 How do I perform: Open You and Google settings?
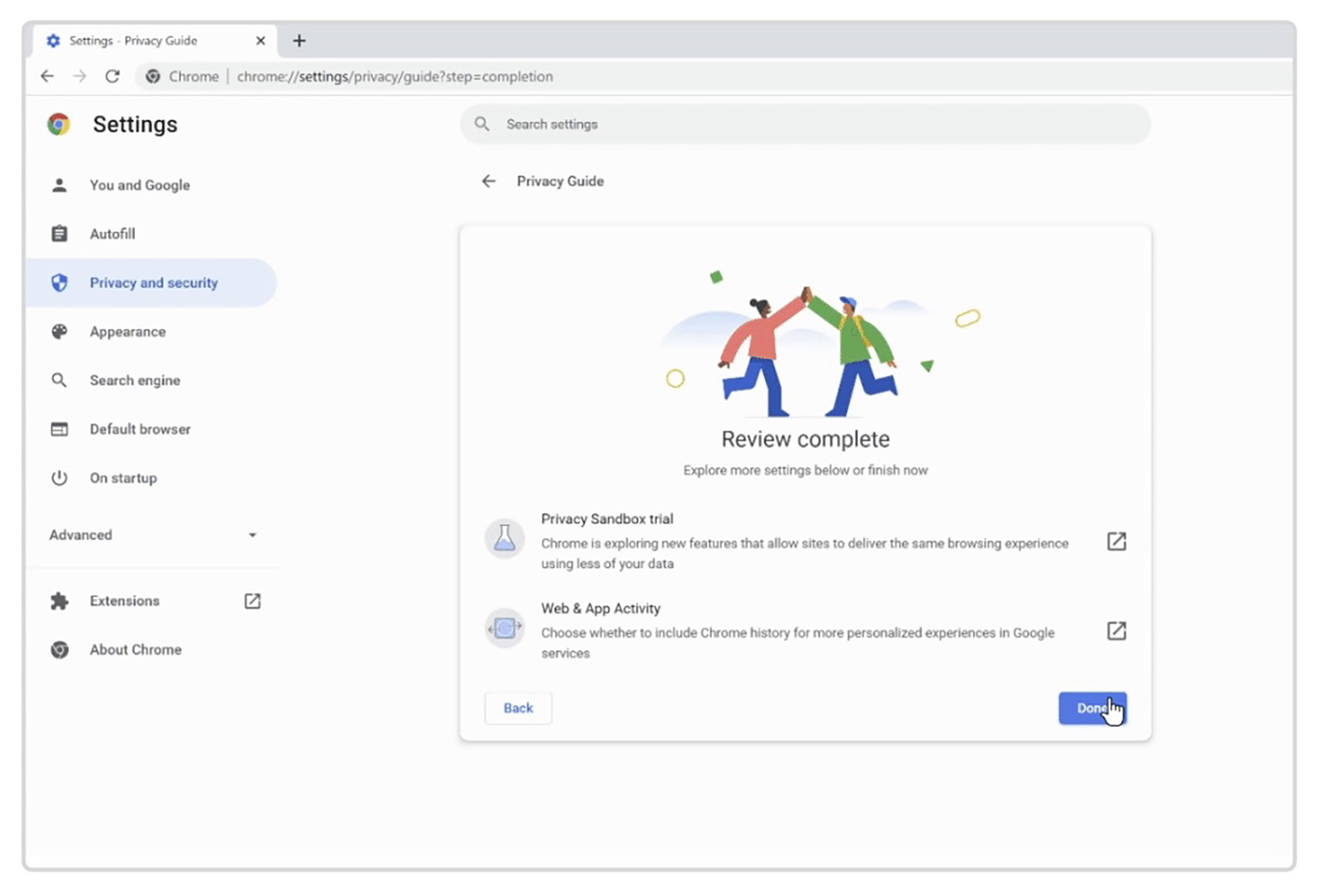point(139,186)
